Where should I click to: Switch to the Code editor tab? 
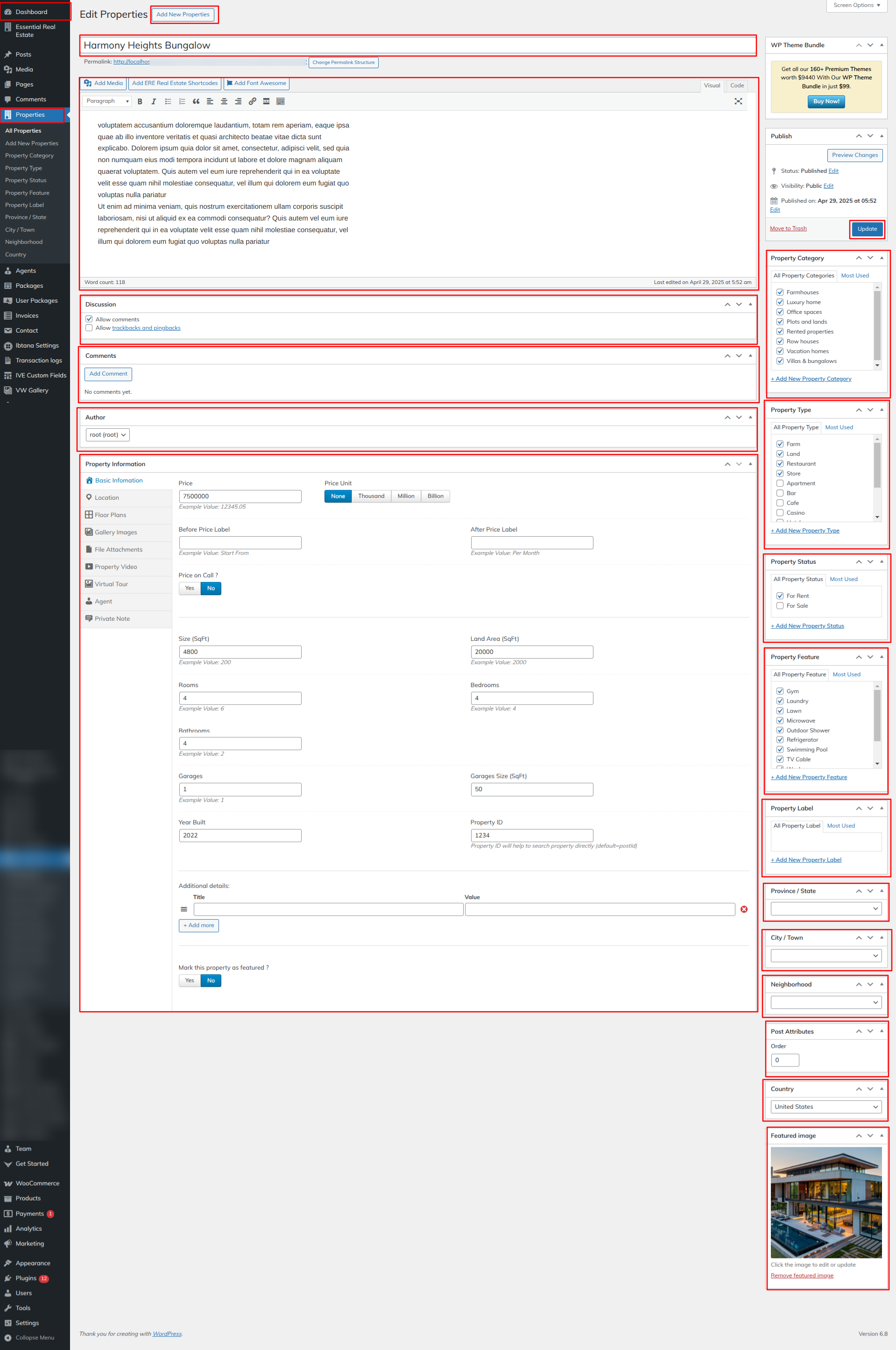(737, 86)
